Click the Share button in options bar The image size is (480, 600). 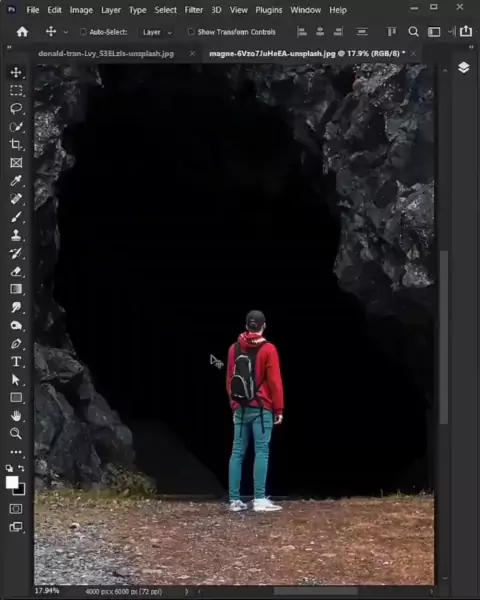tap(465, 31)
